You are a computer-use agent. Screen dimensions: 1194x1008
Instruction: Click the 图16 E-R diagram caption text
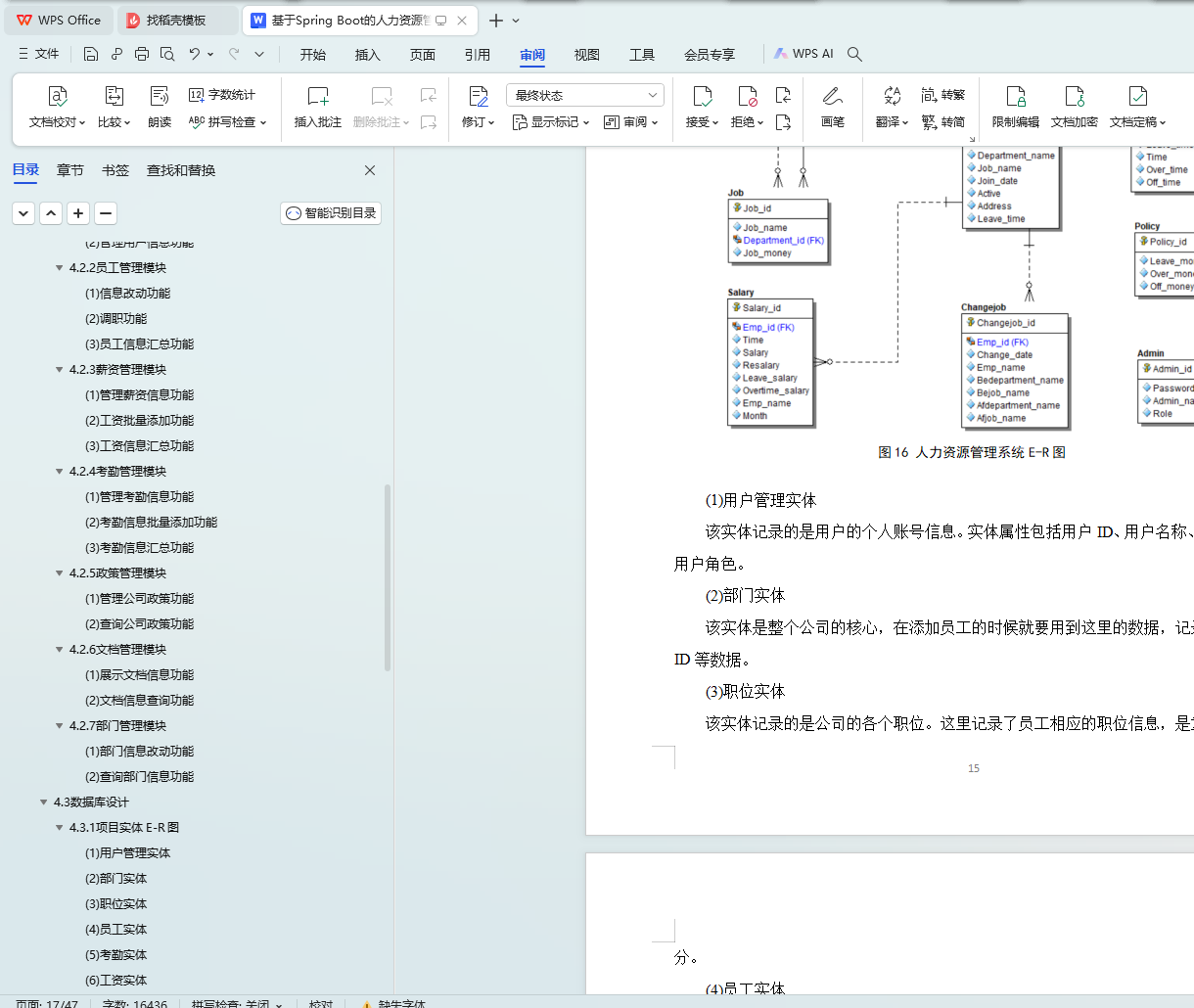(x=972, y=452)
